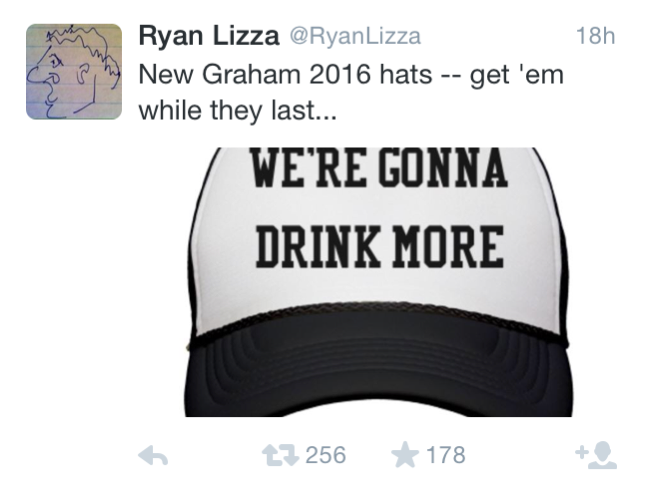Click the 'get 'em' phrase in tweet

point(517,76)
